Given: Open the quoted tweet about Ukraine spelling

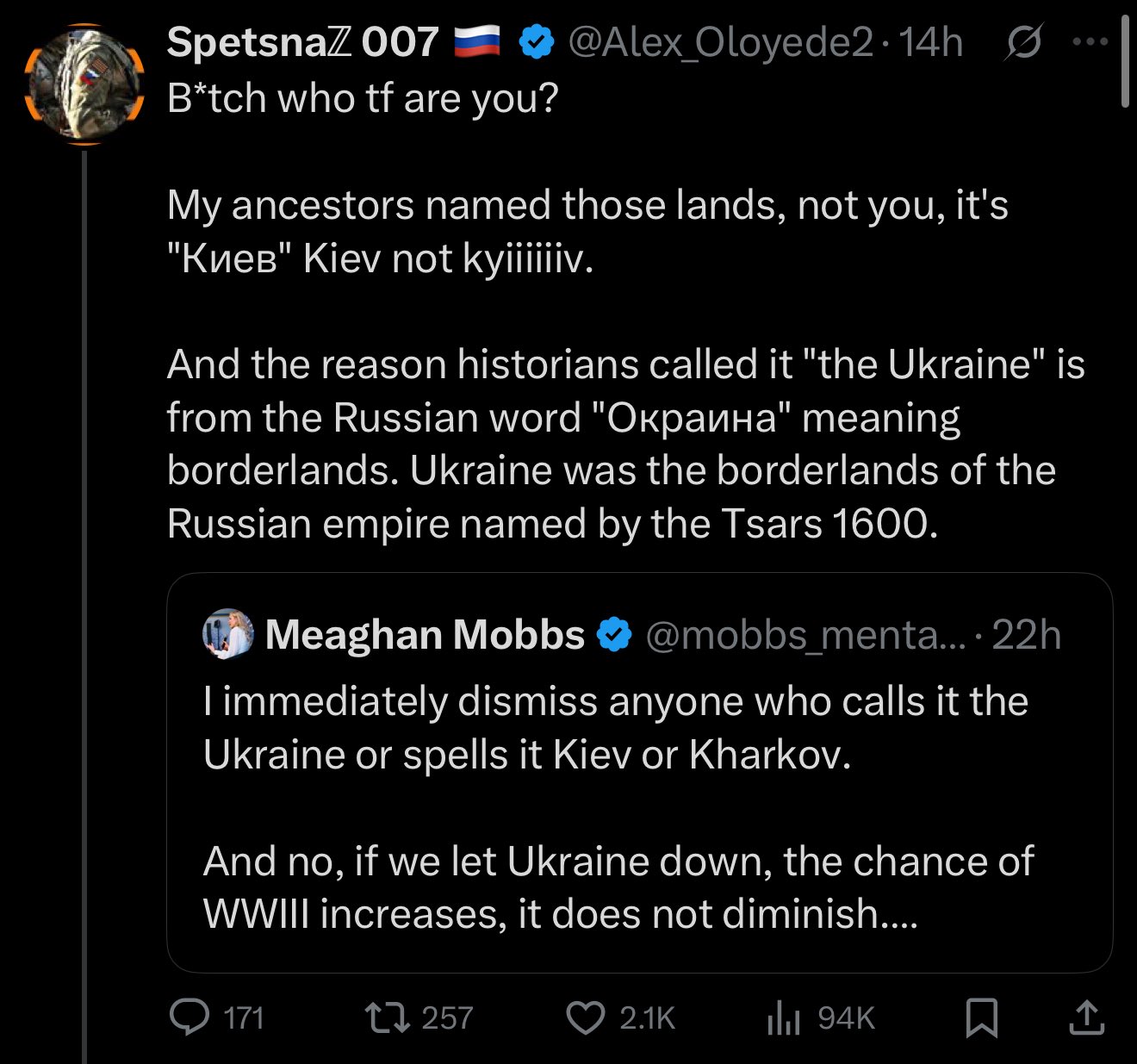Looking at the screenshot, I should click(639, 773).
